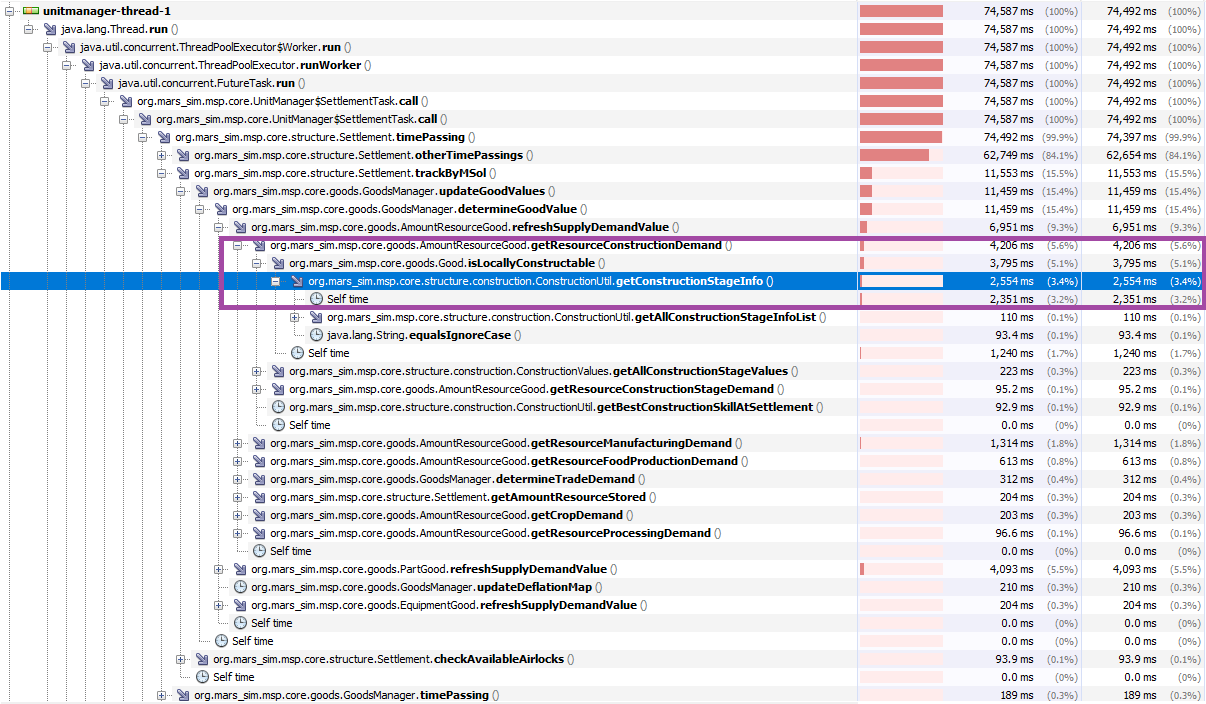The height and width of the screenshot is (704, 1206).
Task: Expand the EquipmentGood.refreshSupplyDemandValue node
Action: click(218, 605)
